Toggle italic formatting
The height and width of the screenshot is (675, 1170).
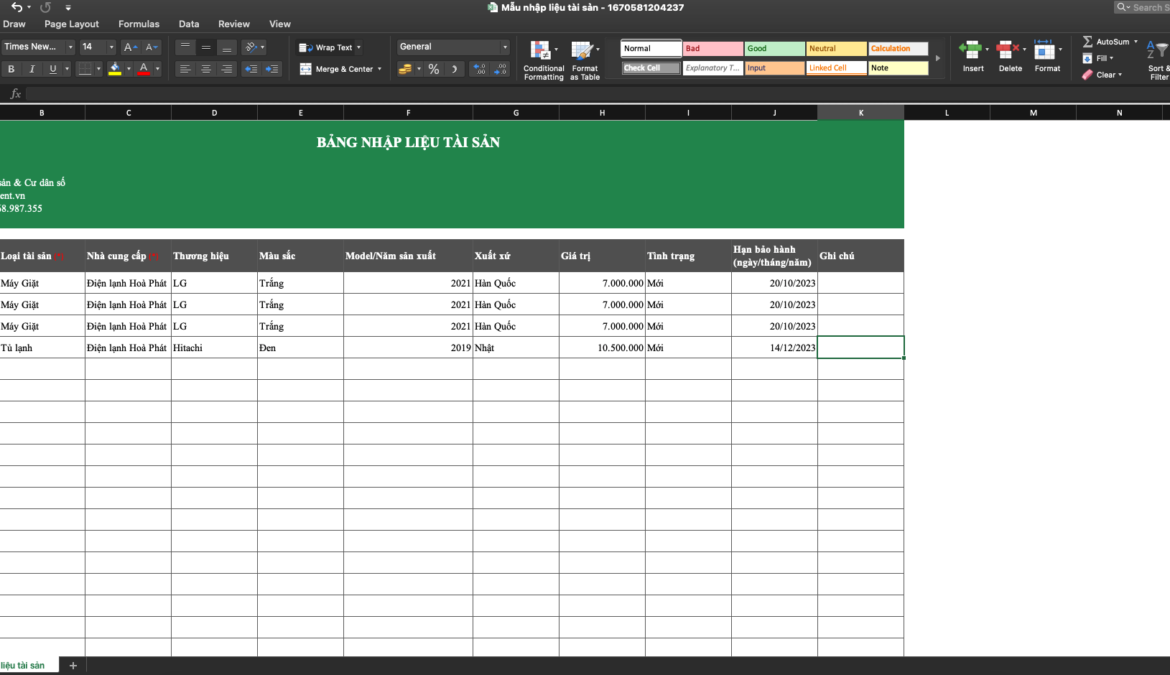tap(32, 69)
